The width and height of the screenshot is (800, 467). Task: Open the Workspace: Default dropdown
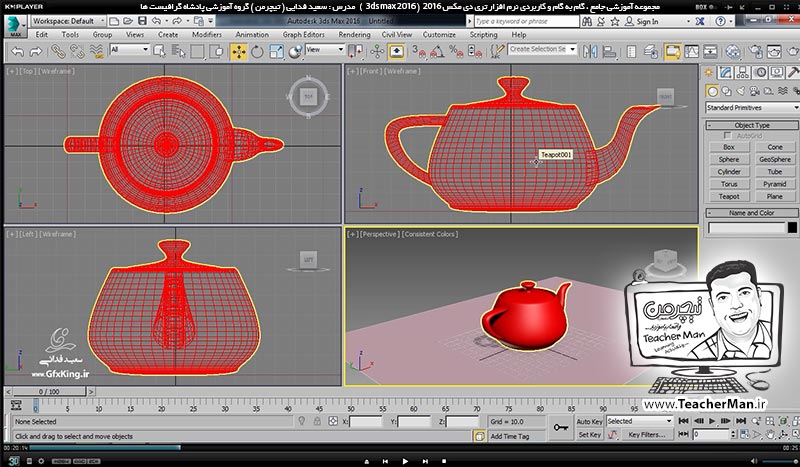(x=68, y=21)
